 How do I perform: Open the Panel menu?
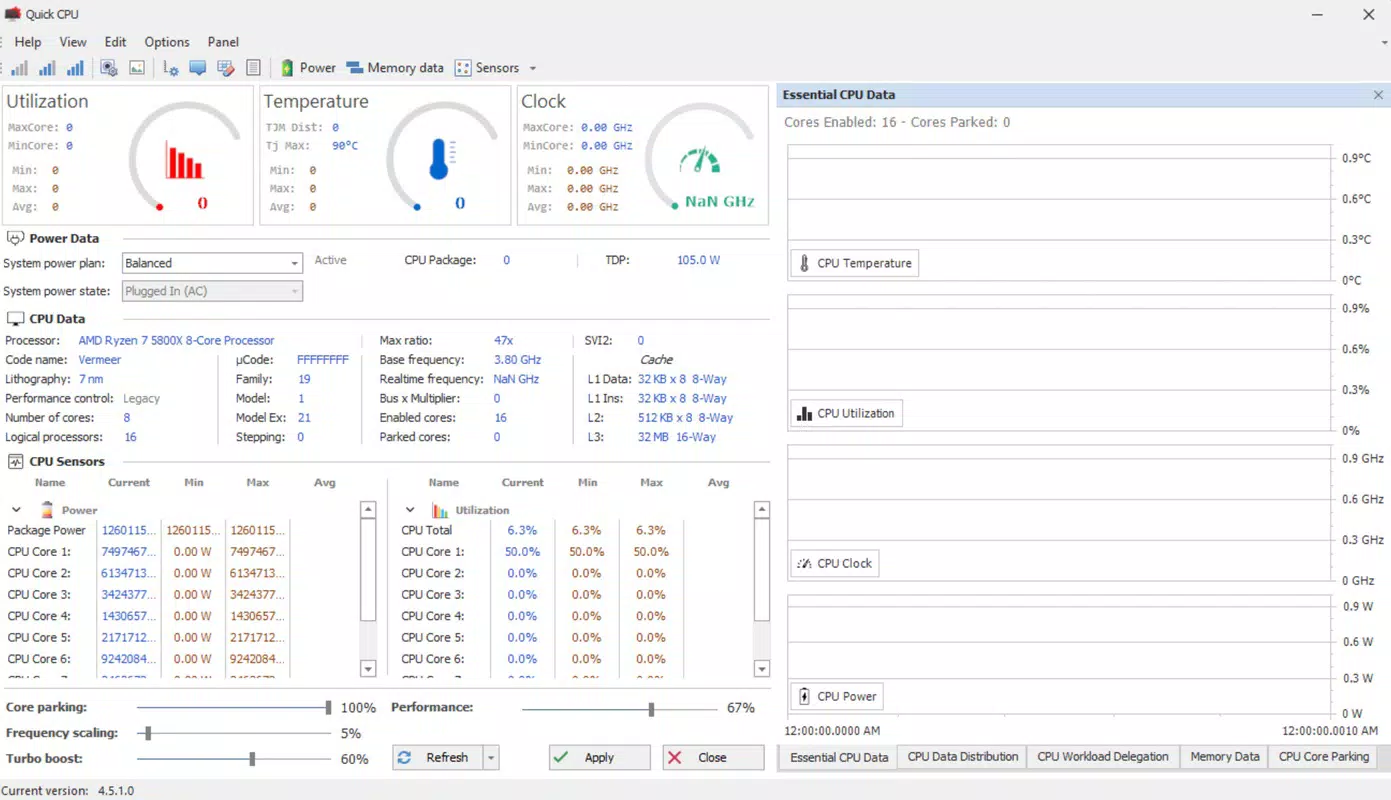pos(223,42)
